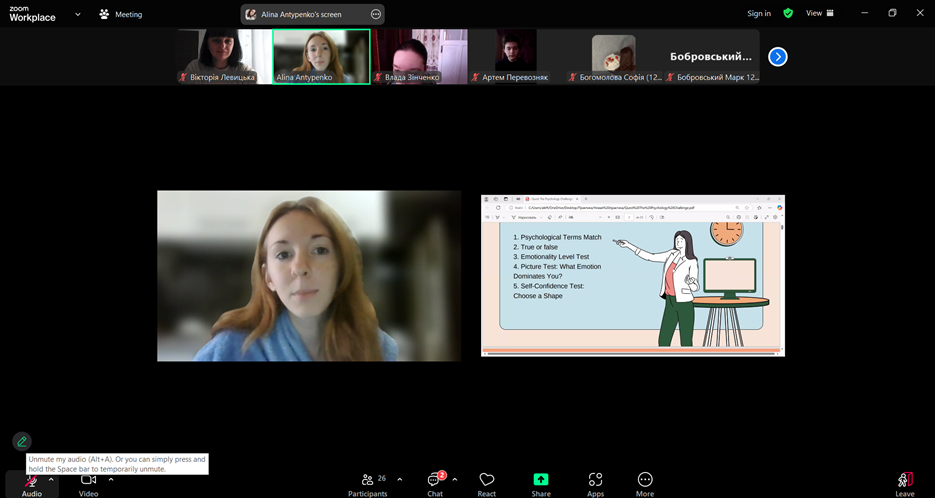Open the Zoom Workplace dropdown arrow
The height and width of the screenshot is (498, 935).
coord(78,14)
